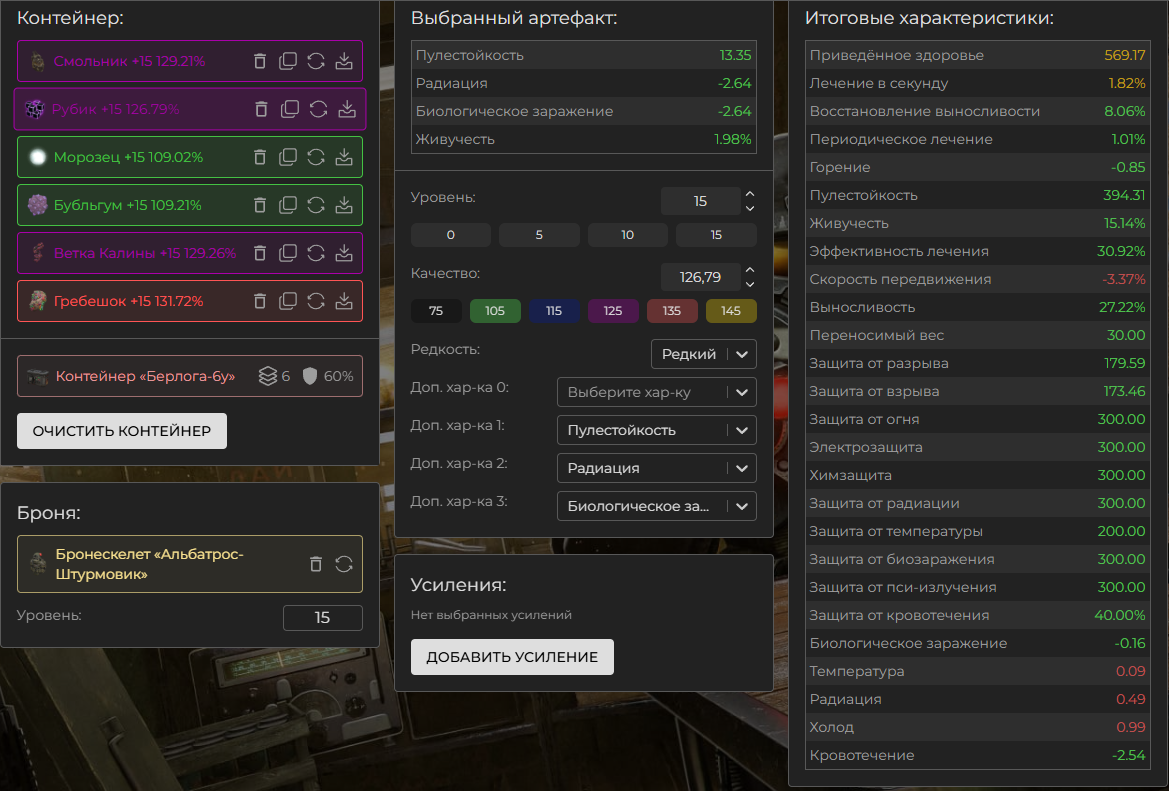
Task: Click the Скорость передвижения stat row
Action: pos(977,279)
